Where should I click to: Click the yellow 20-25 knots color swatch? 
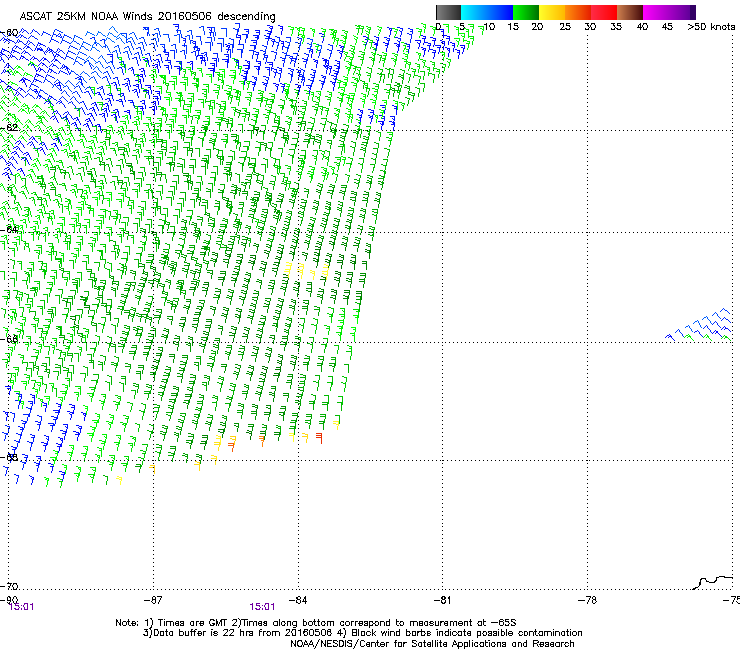552,12
